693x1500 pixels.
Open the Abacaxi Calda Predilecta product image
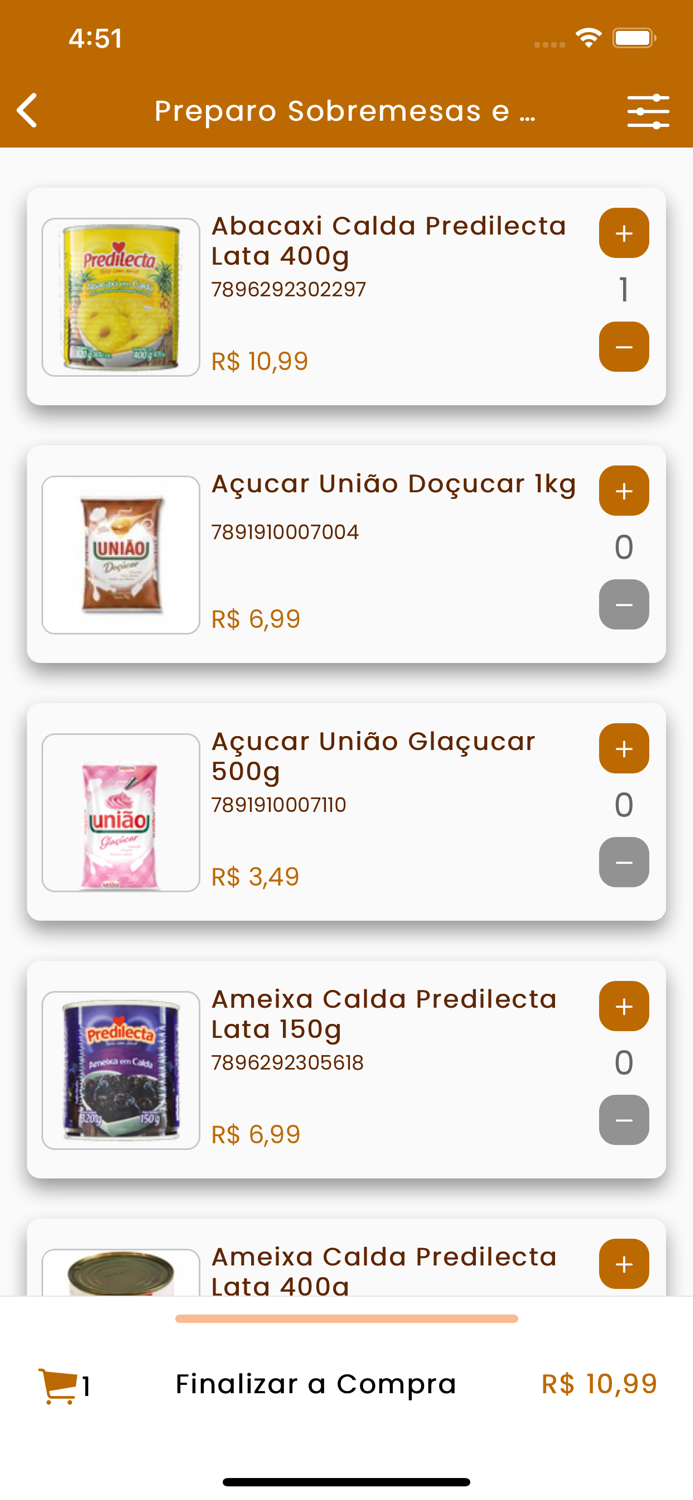(120, 296)
